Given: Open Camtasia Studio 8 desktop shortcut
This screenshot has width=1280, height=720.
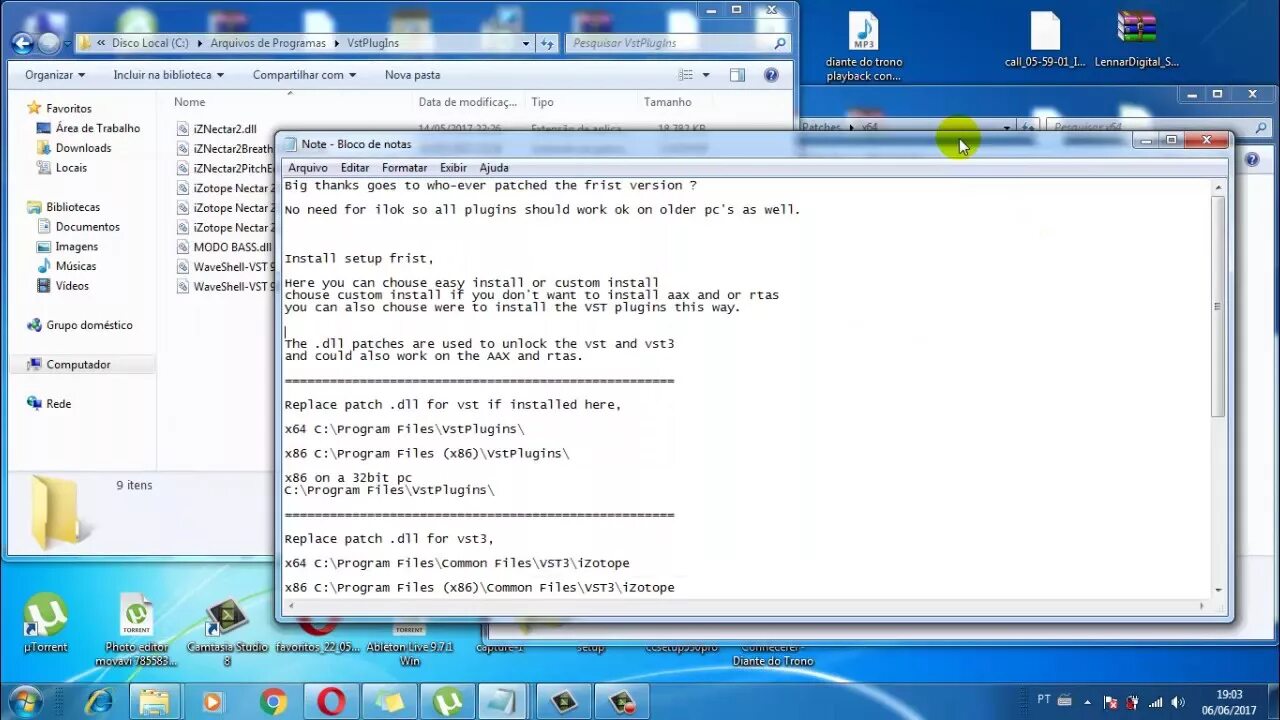Looking at the screenshot, I should [228, 633].
